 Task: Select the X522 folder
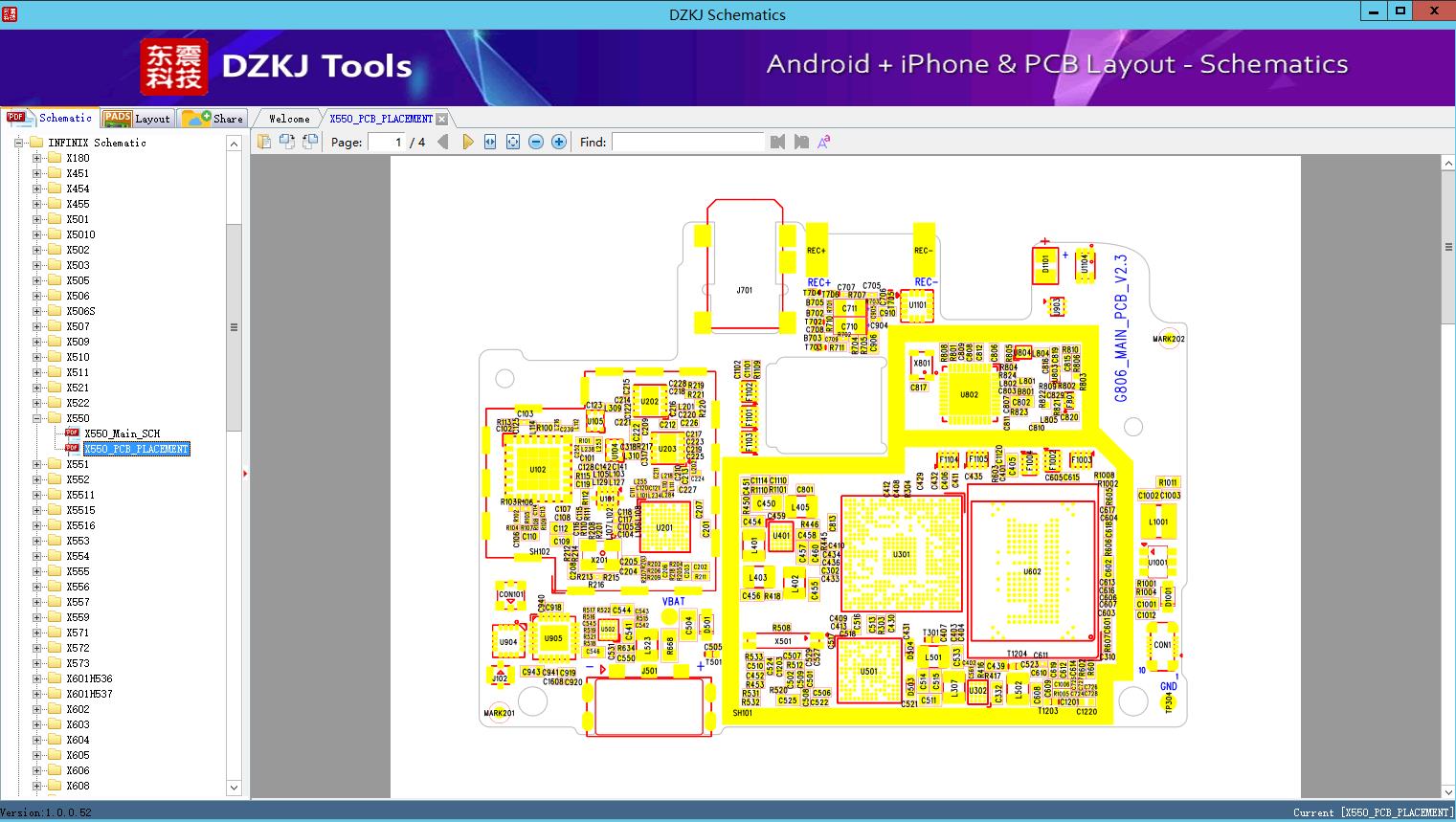78,403
